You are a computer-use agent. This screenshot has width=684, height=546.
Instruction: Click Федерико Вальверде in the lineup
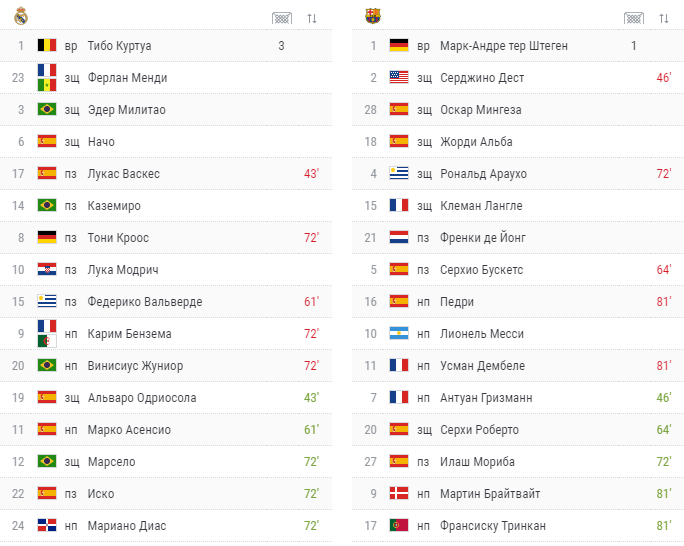(145, 302)
